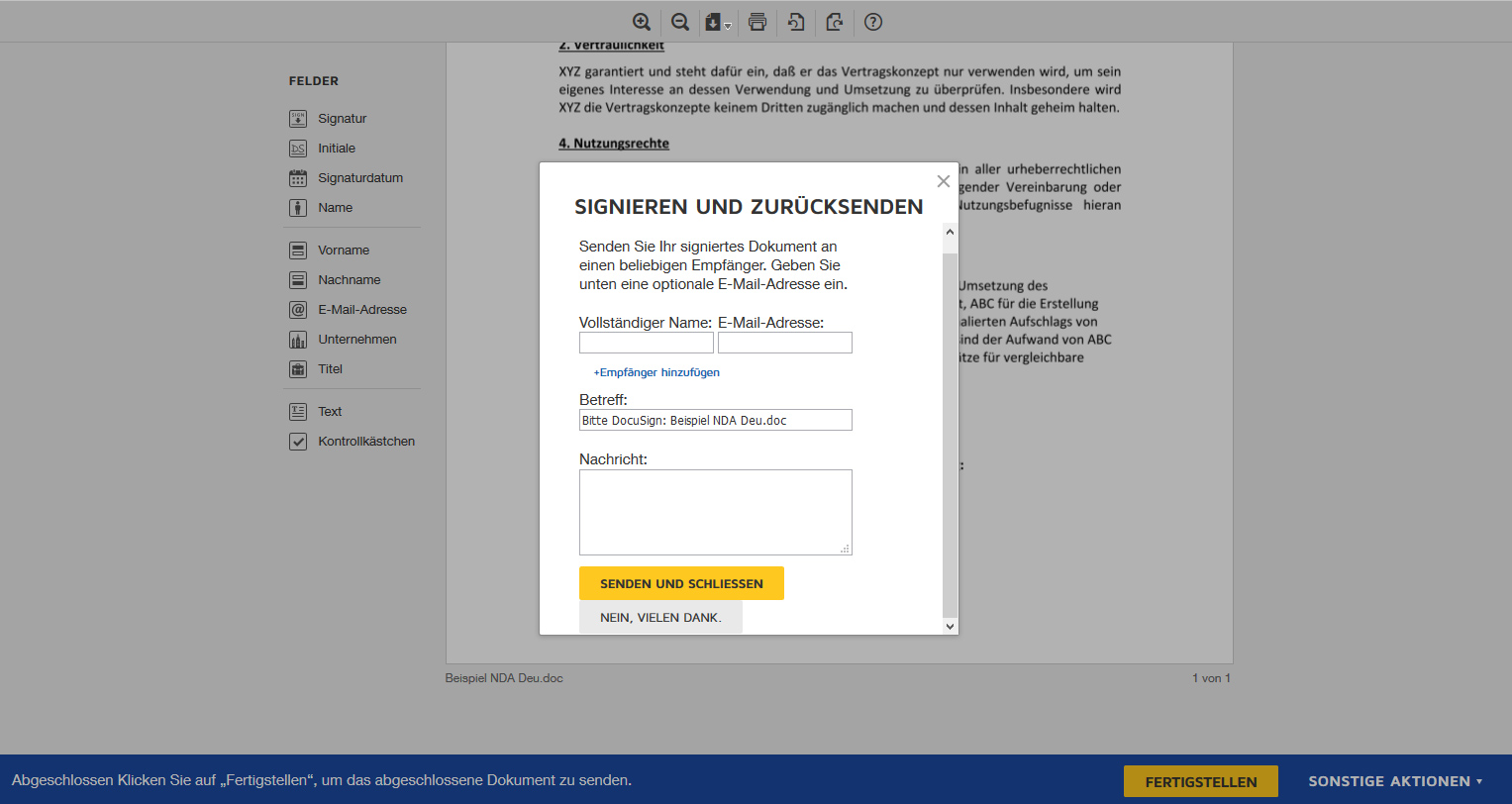Pick the Signaturdatum field

359,178
